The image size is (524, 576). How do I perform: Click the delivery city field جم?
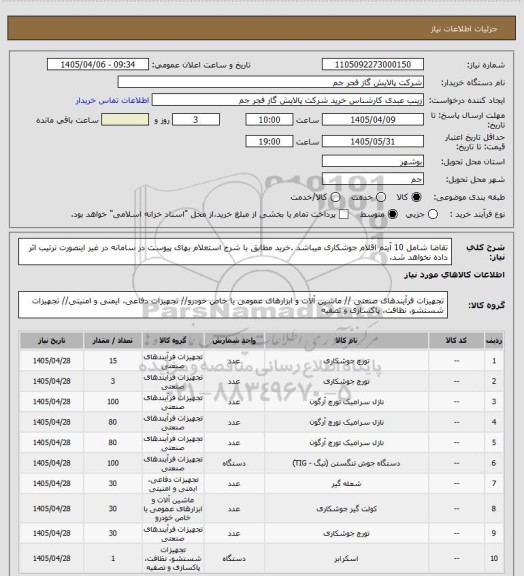tap(373, 179)
